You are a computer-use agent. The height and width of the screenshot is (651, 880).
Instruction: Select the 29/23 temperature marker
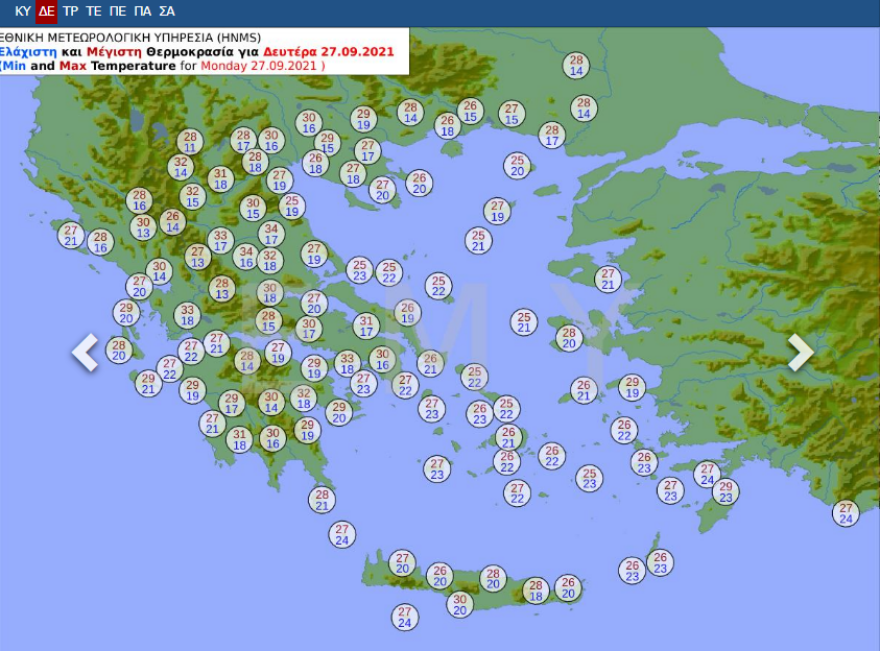725,491
